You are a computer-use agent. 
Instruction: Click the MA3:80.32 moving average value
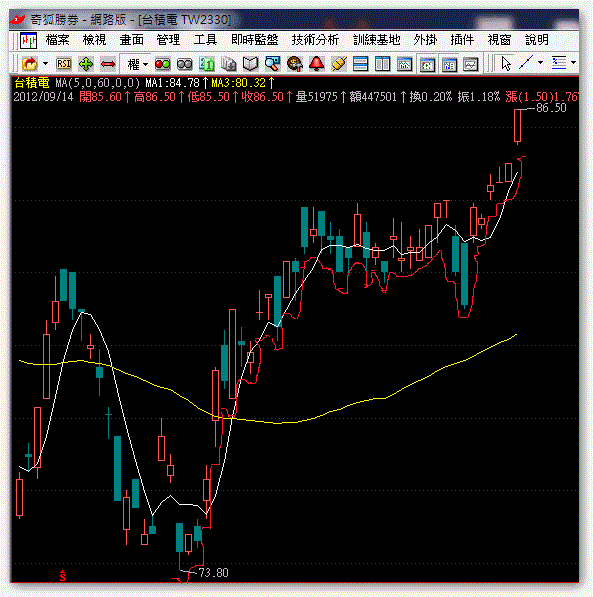tap(239, 83)
